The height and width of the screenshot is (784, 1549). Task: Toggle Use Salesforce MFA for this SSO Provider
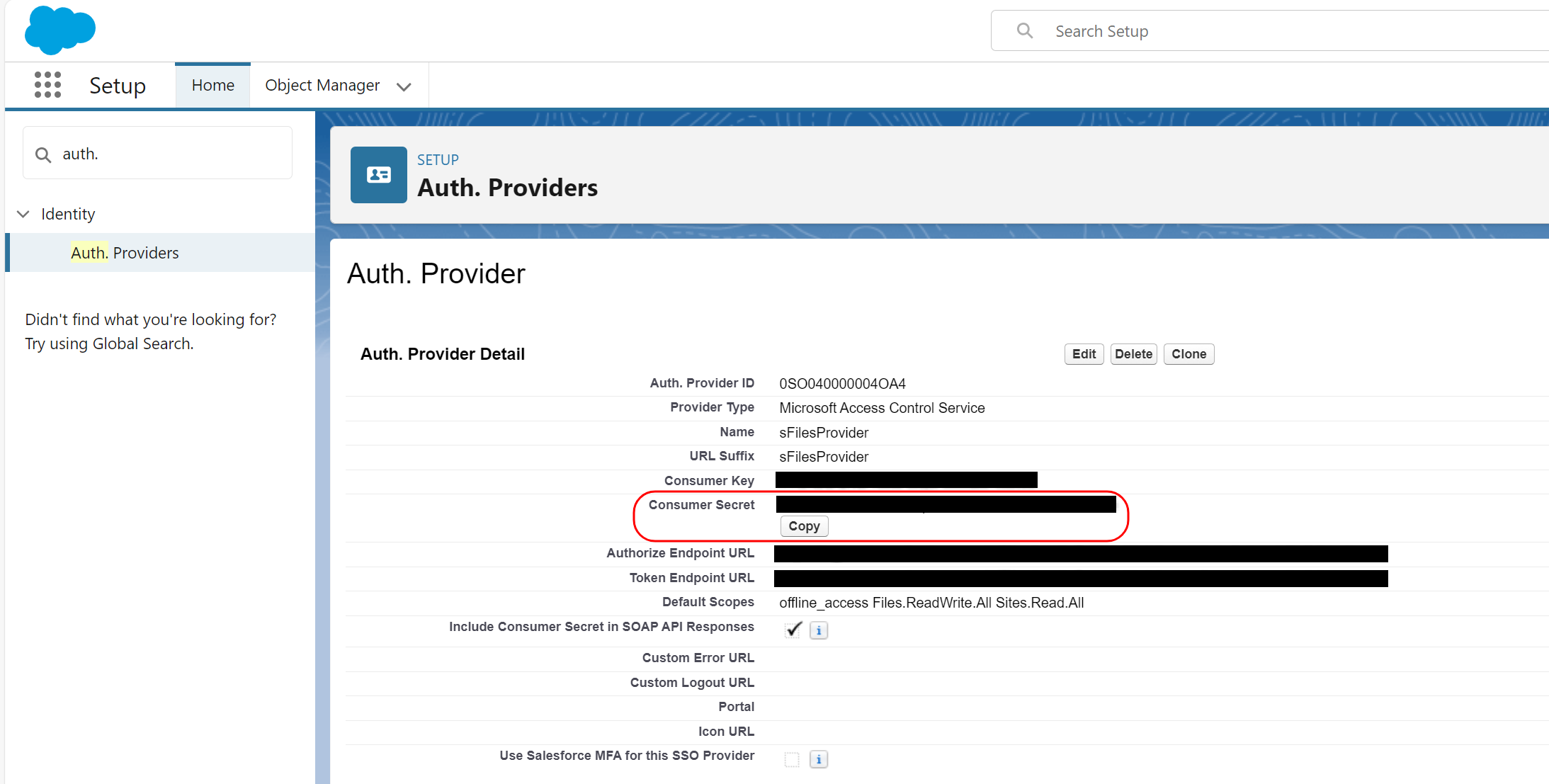792,759
